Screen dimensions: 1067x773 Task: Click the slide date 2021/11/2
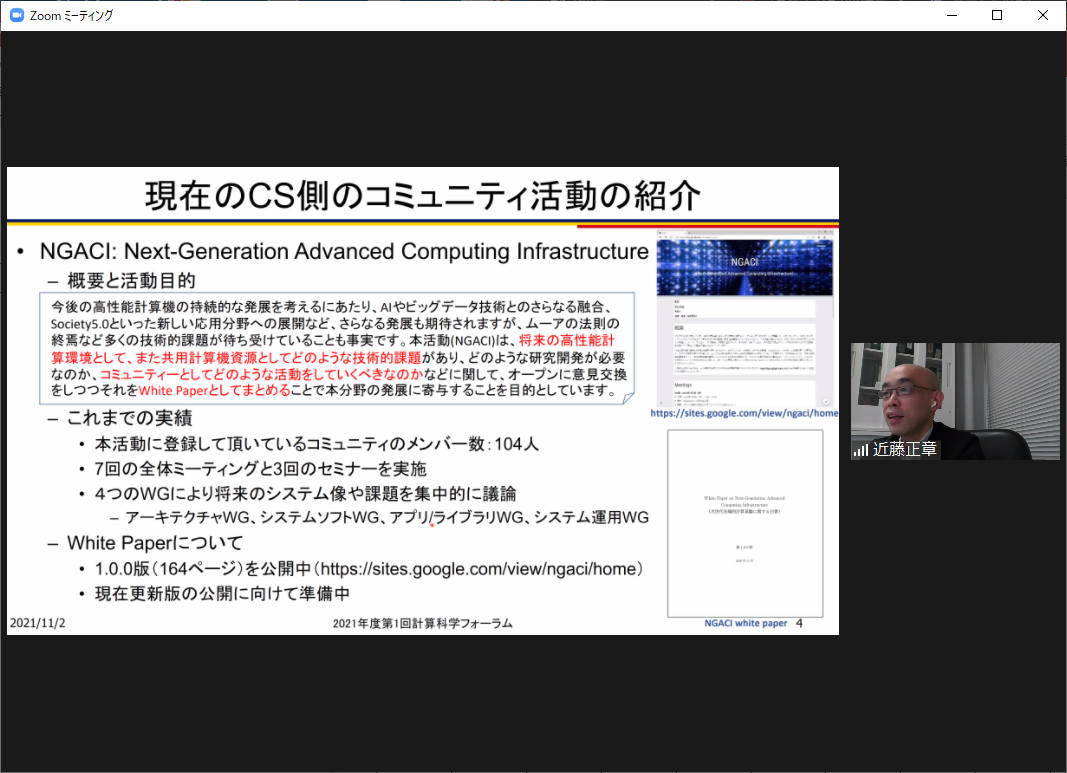(38, 623)
